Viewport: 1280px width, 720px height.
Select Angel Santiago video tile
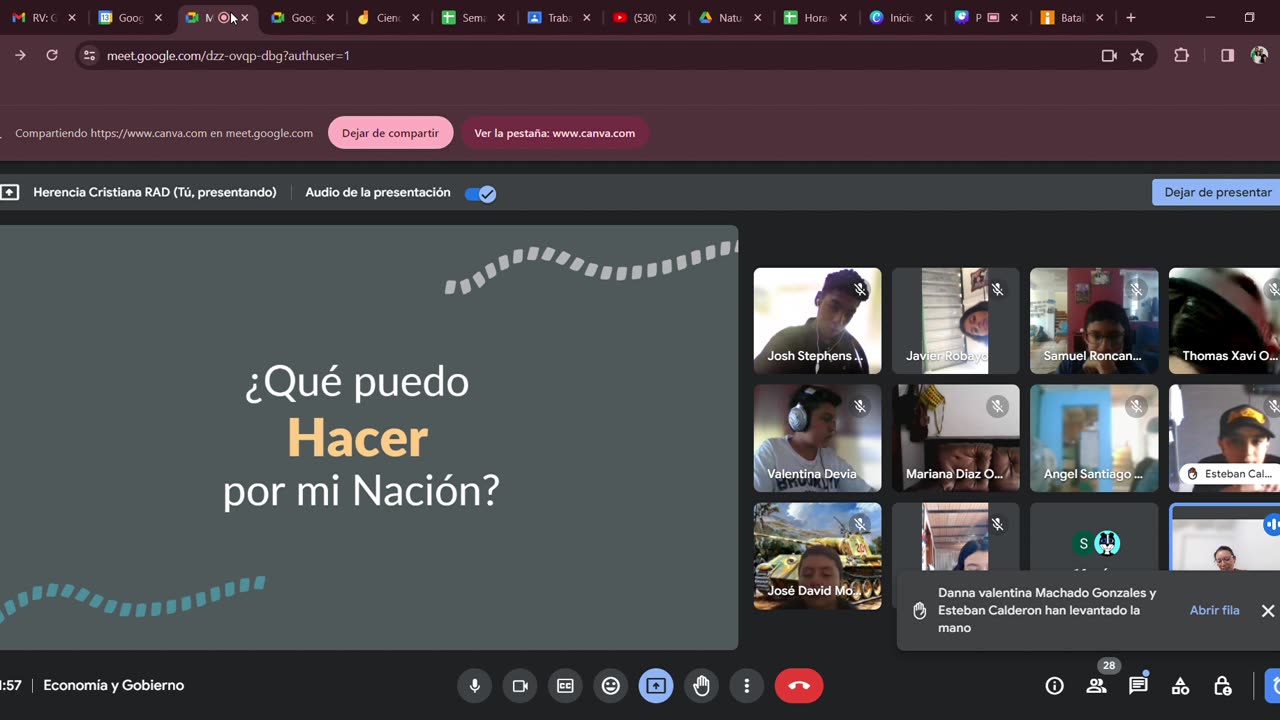coord(1094,438)
